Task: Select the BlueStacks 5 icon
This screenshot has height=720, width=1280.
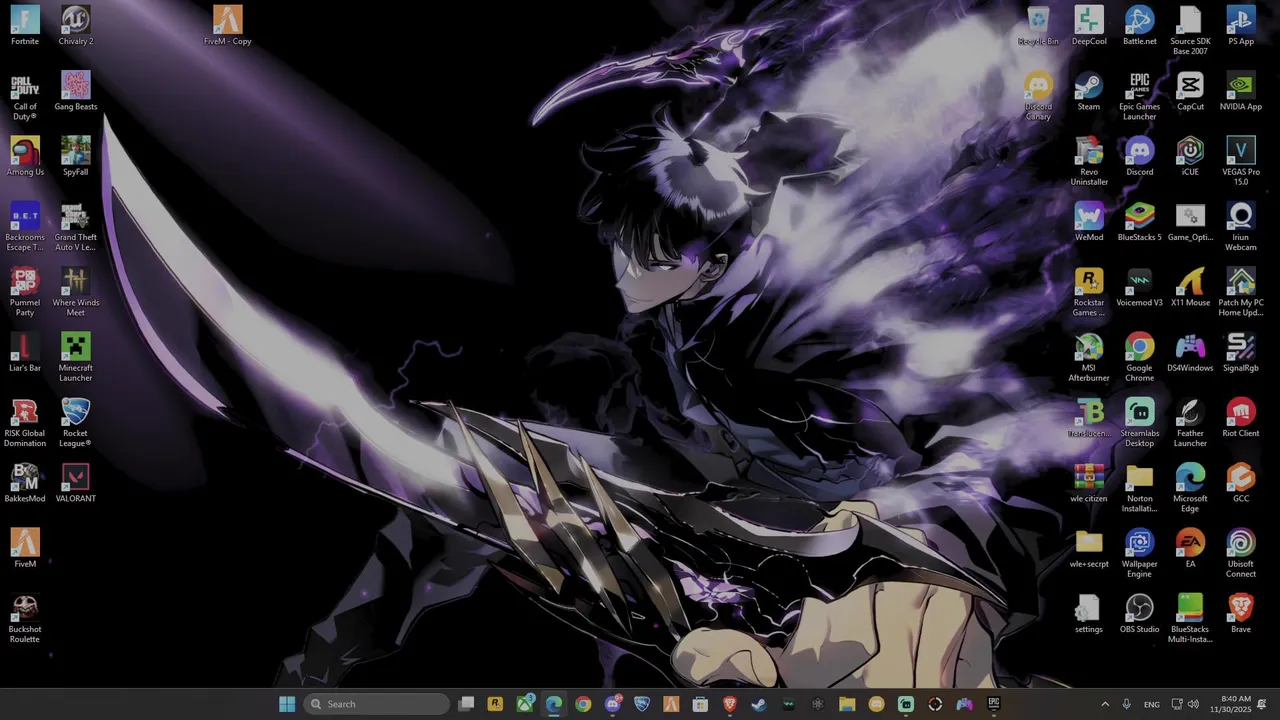Action: pos(1140,222)
